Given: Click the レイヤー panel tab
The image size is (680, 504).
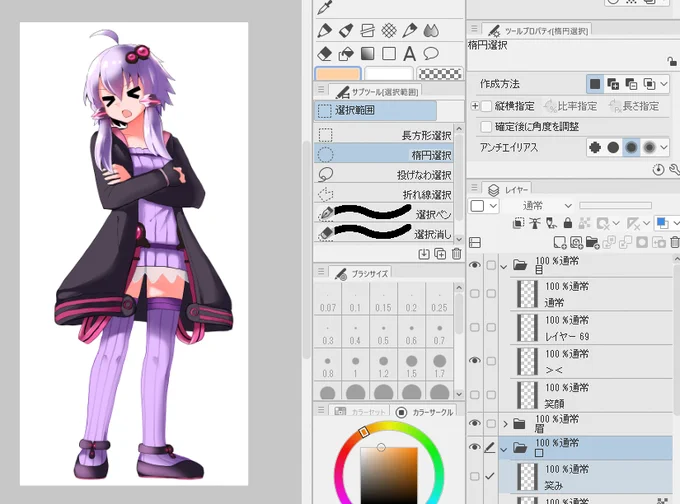Looking at the screenshot, I should (508, 190).
